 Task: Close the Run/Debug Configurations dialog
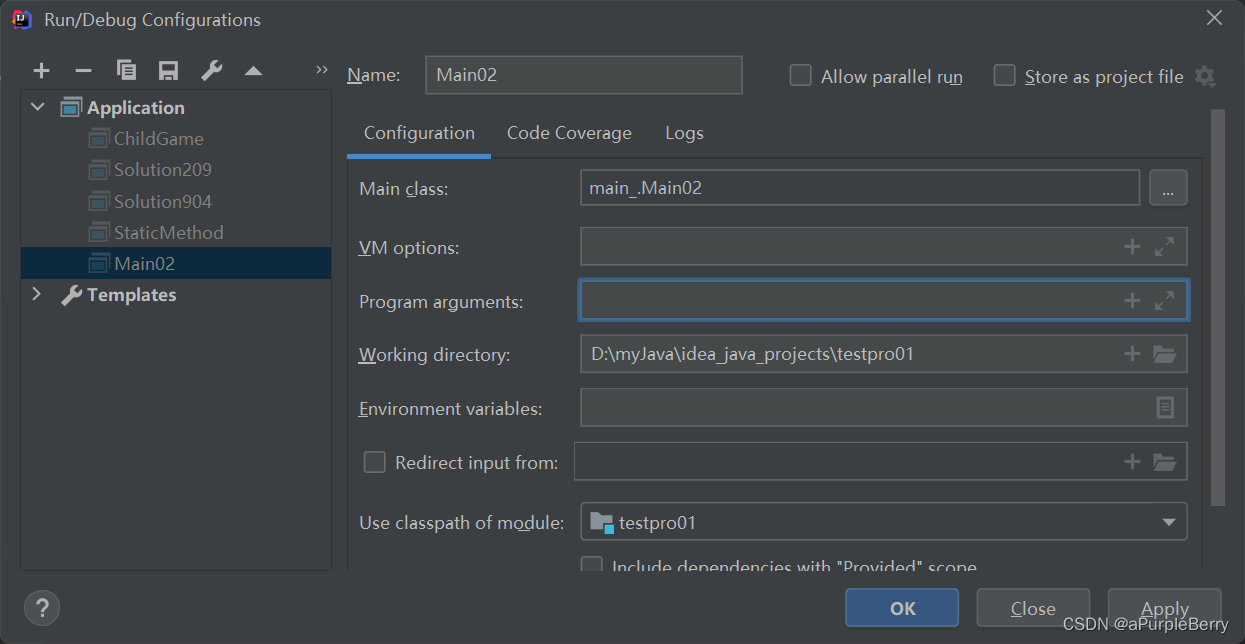point(1214,18)
